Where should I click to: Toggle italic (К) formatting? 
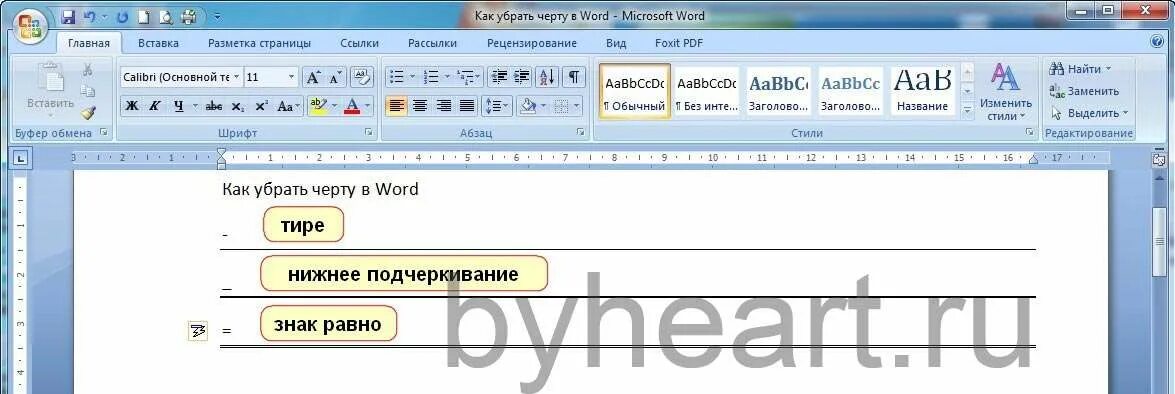(154, 106)
